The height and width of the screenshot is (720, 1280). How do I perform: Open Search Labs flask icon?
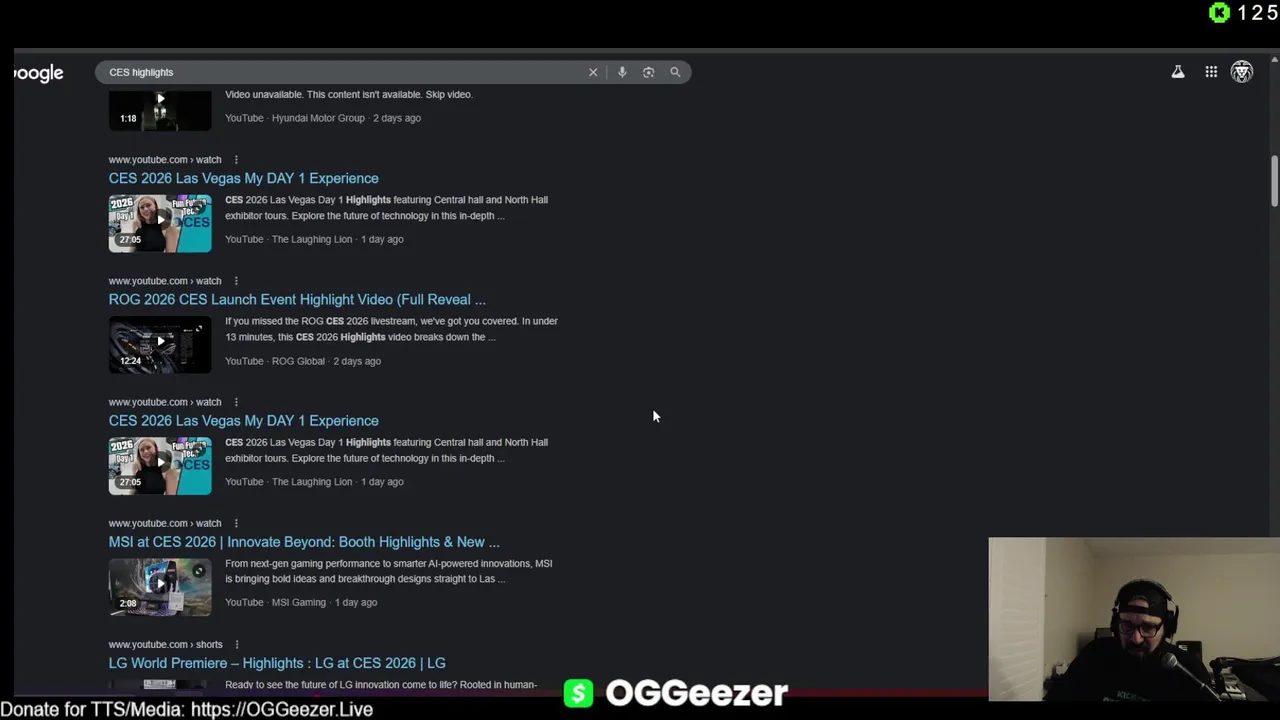tap(1178, 72)
